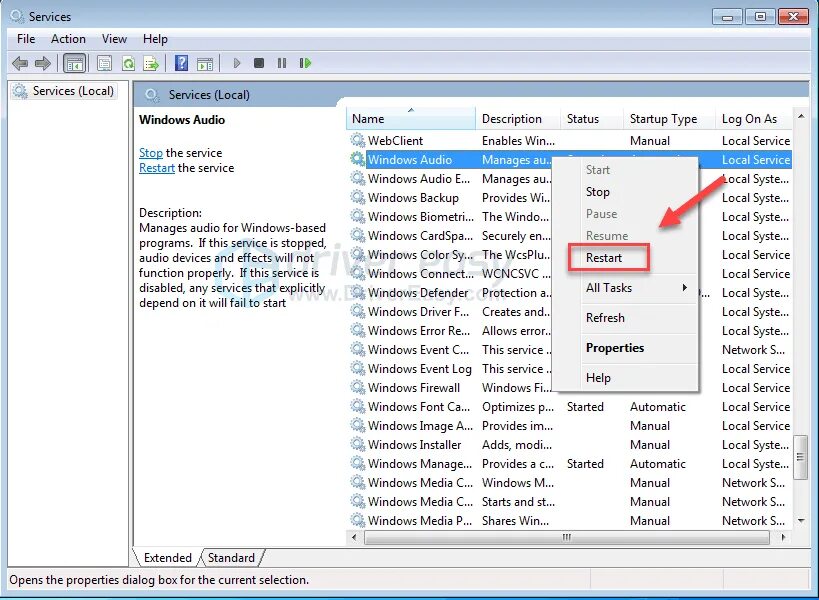Open the Help menu in menu bar
The height and width of the screenshot is (600, 819).
[x=155, y=39]
